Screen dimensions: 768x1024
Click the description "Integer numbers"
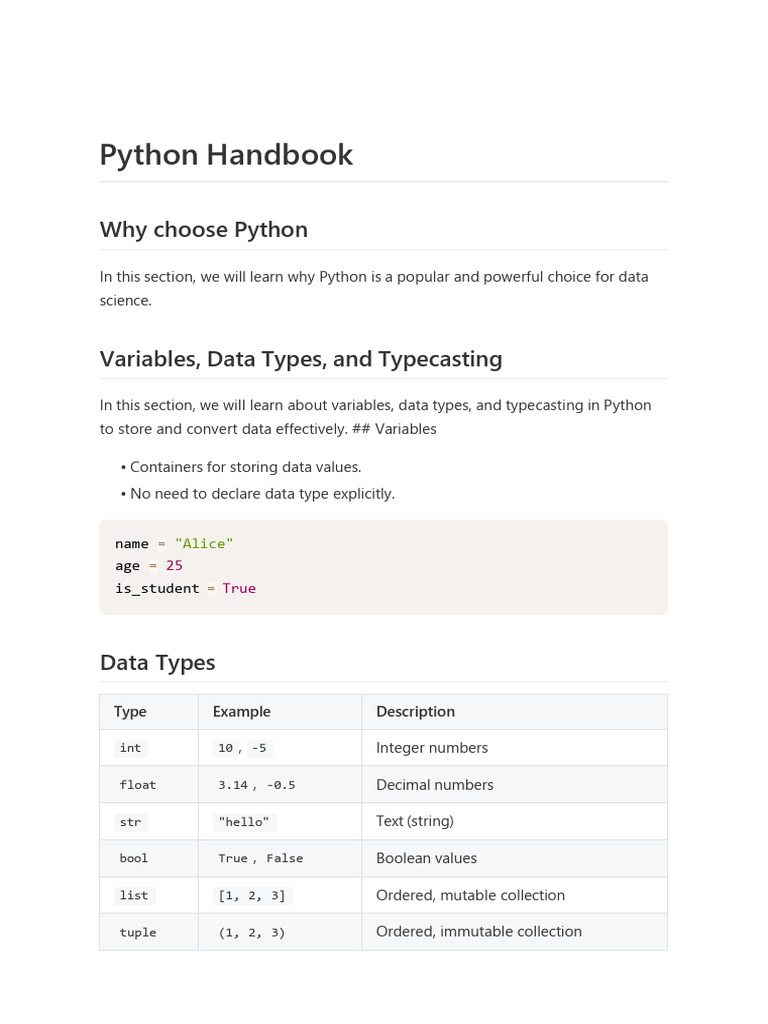pyautogui.click(x=432, y=748)
